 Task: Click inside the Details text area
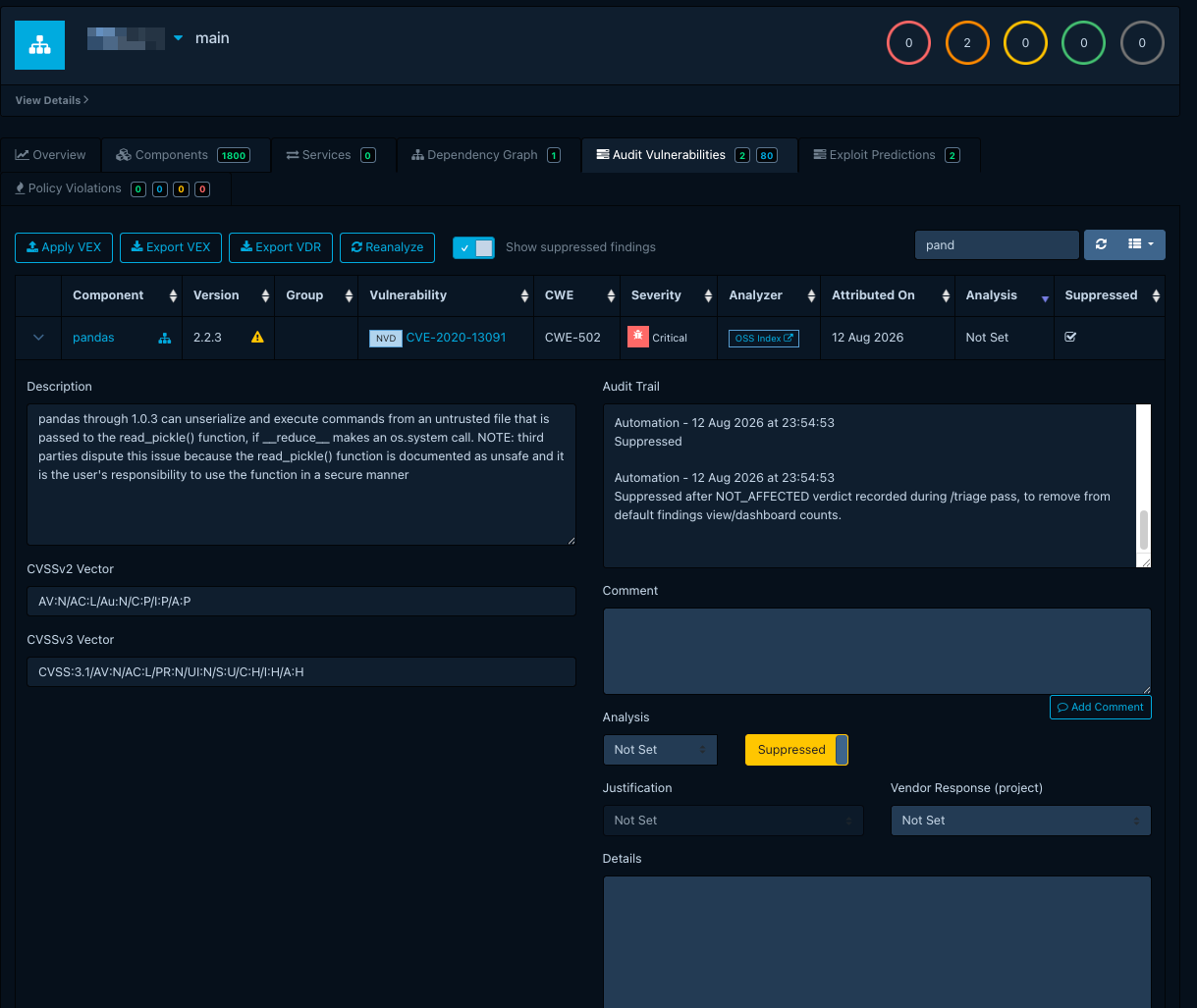pos(877,942)
